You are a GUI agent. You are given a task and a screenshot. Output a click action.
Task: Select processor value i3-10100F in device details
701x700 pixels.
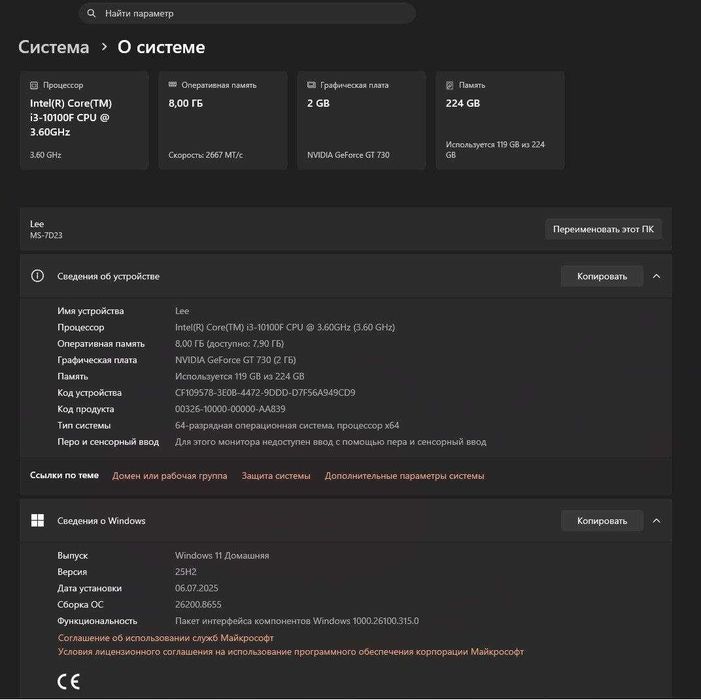285,327
